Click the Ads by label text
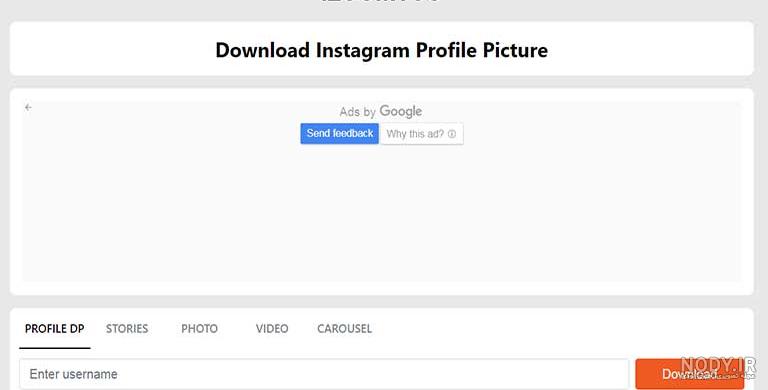Viewport: 768px width, 390px height. [x=358, y=112]
